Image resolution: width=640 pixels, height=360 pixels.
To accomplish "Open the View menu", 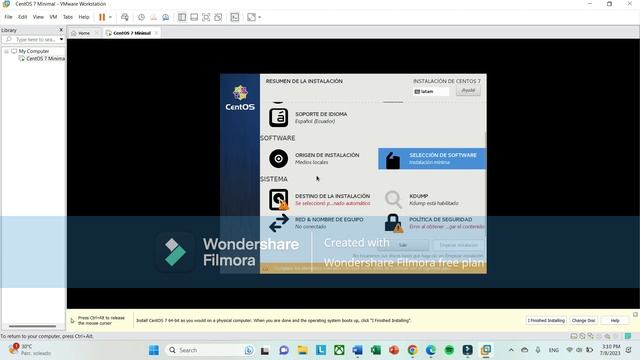I will (x=38, y=17).
